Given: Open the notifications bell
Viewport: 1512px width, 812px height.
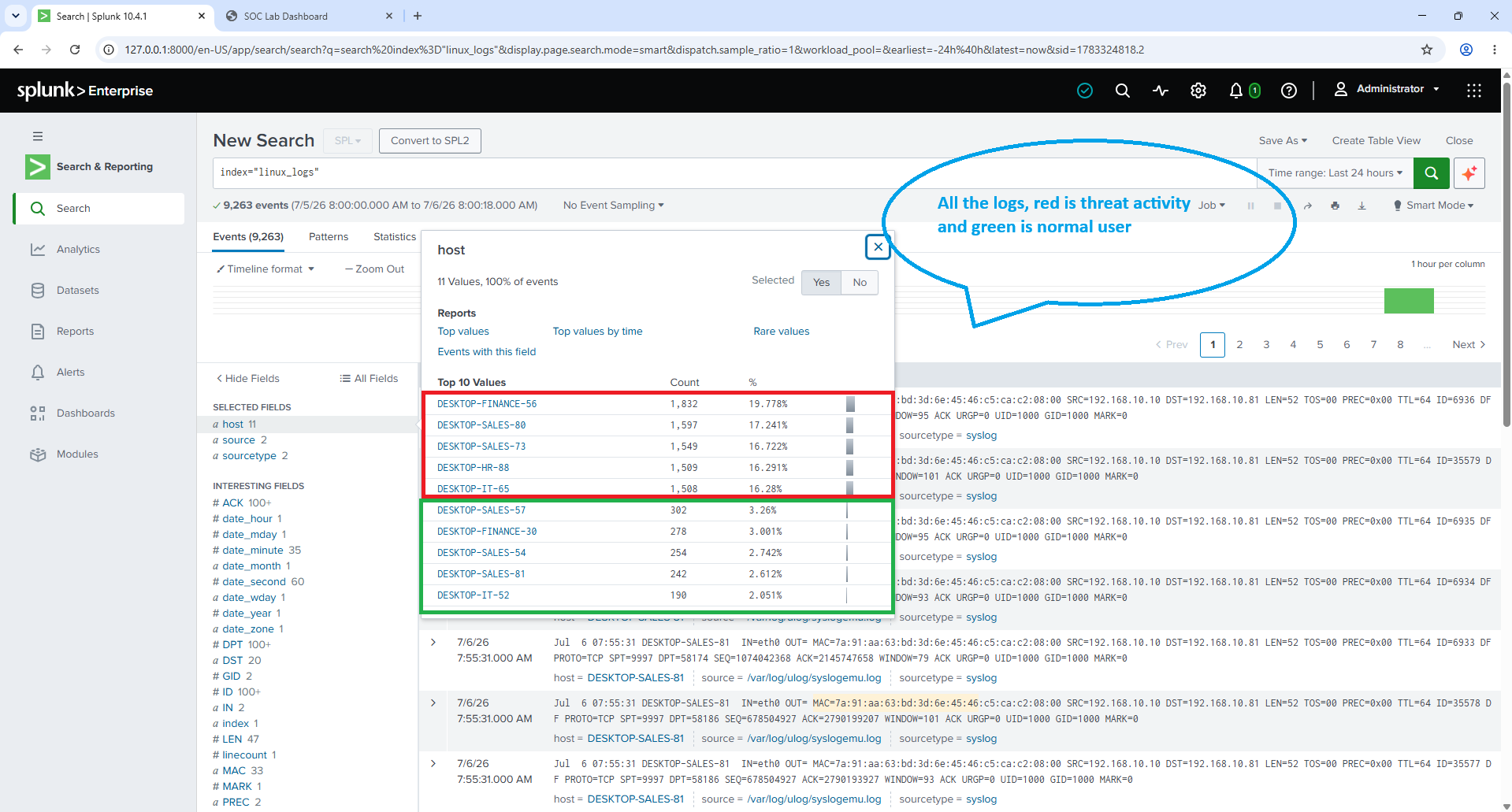Looking at the screenshot, I should click(1236, 91).
